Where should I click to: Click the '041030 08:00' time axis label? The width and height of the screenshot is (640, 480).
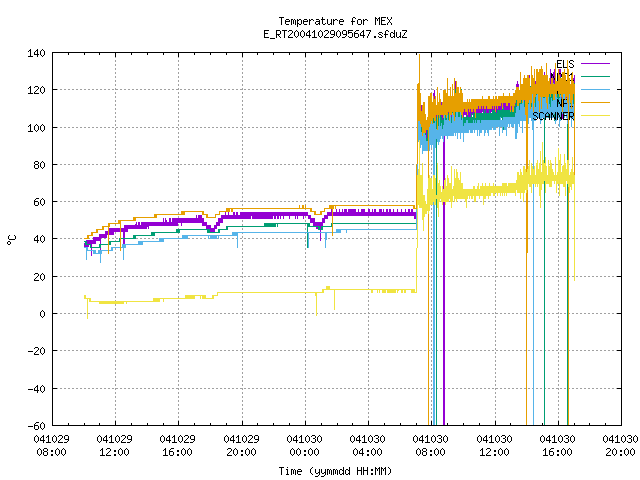point(431,446)
